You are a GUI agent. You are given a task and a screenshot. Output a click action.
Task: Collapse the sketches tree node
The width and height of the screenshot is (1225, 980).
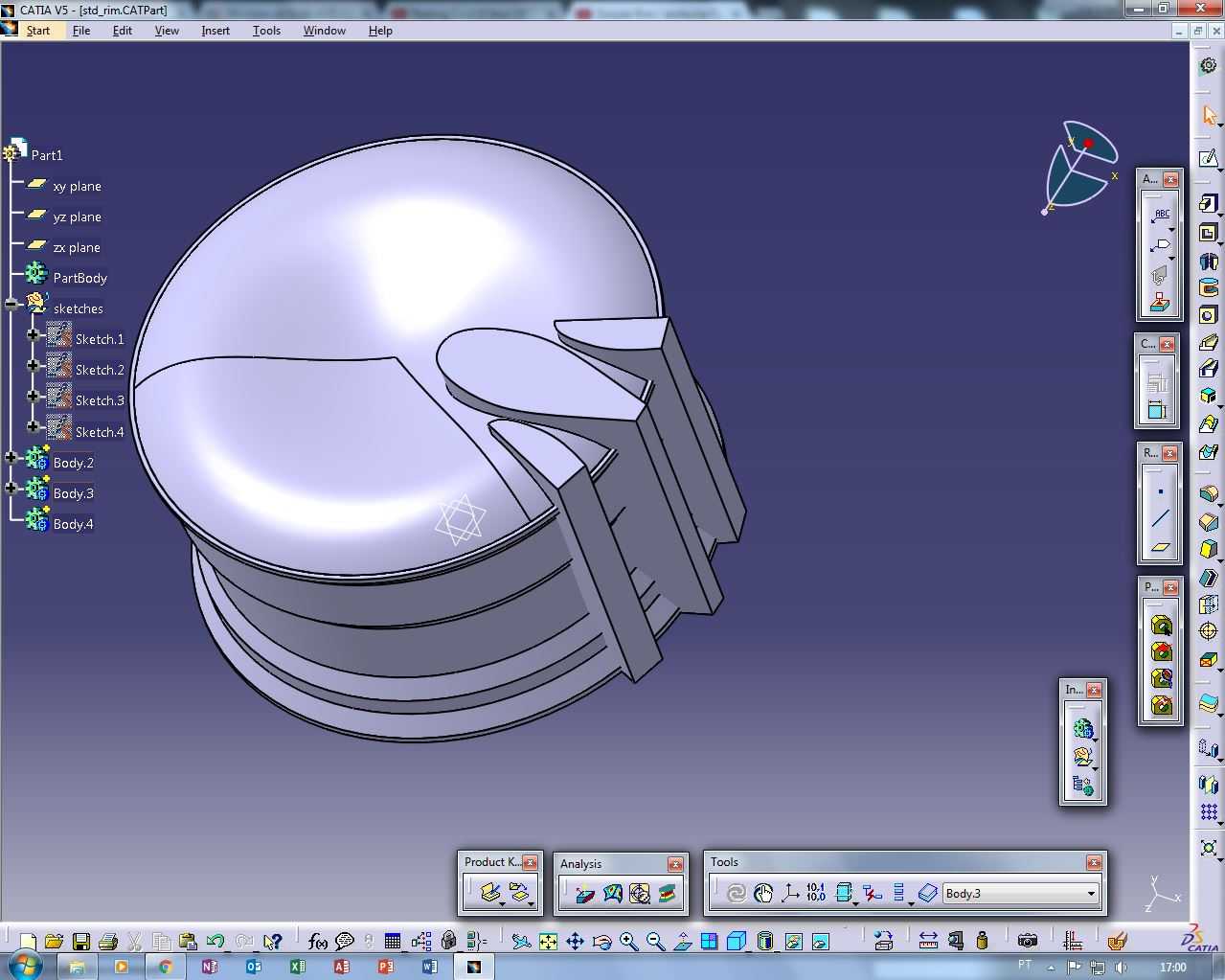point(11,304)
